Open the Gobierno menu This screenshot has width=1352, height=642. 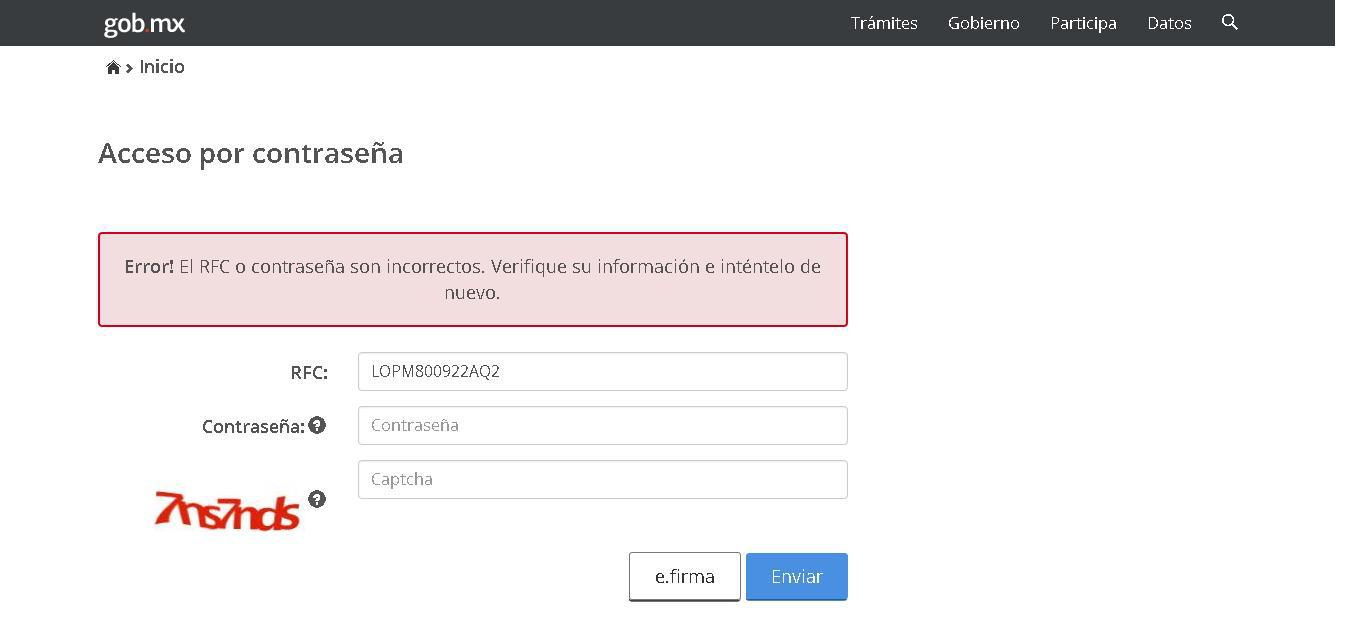click(983, 23)
